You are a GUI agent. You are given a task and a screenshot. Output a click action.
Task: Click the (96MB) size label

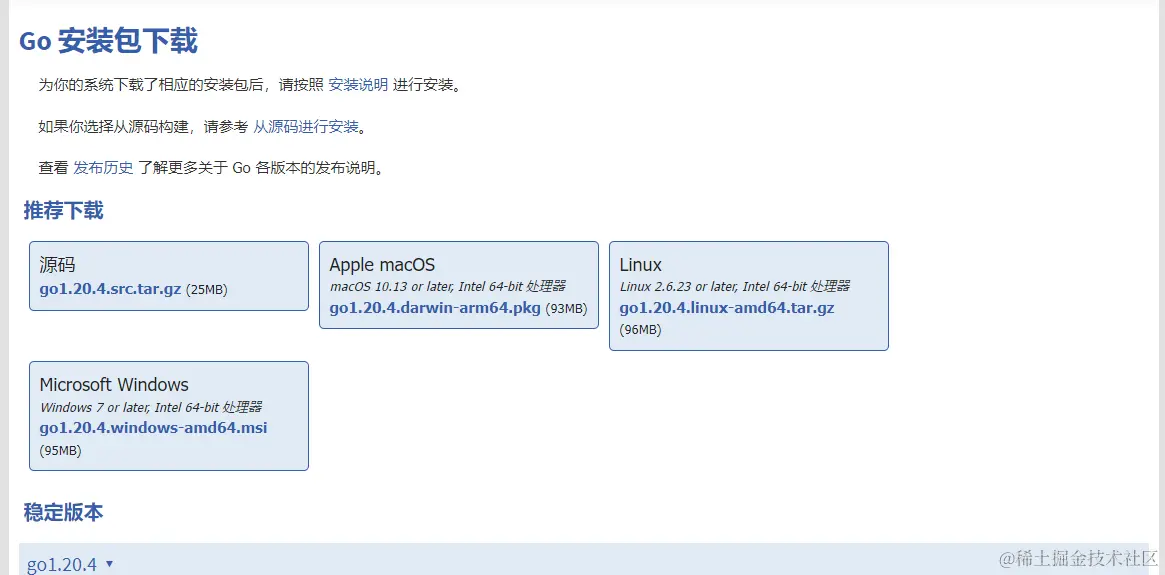[x=640, y=330]
